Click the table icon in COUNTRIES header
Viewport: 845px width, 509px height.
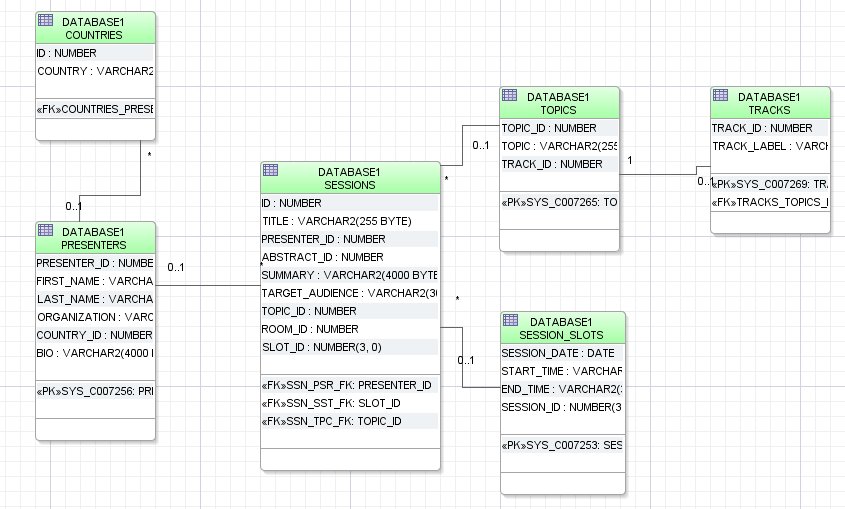pos(45,20)
